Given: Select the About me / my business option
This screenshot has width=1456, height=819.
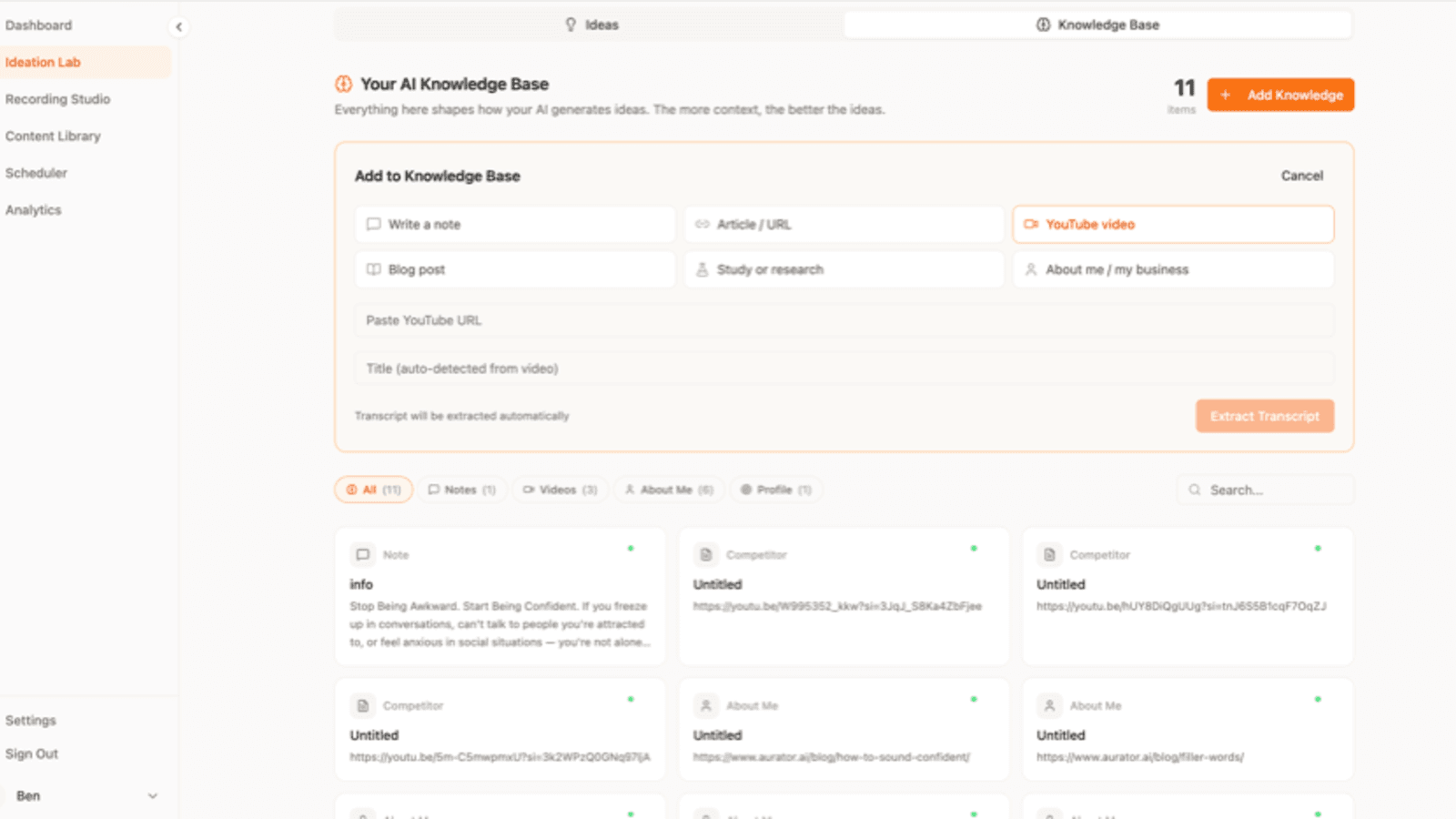Looking at the screenshot, I should [1117, 269].
